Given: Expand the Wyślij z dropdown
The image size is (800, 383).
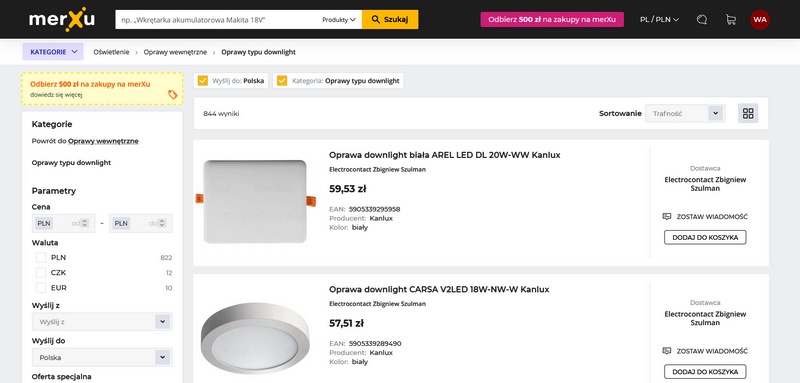Looking at the screenshot, I should (102, 322).
